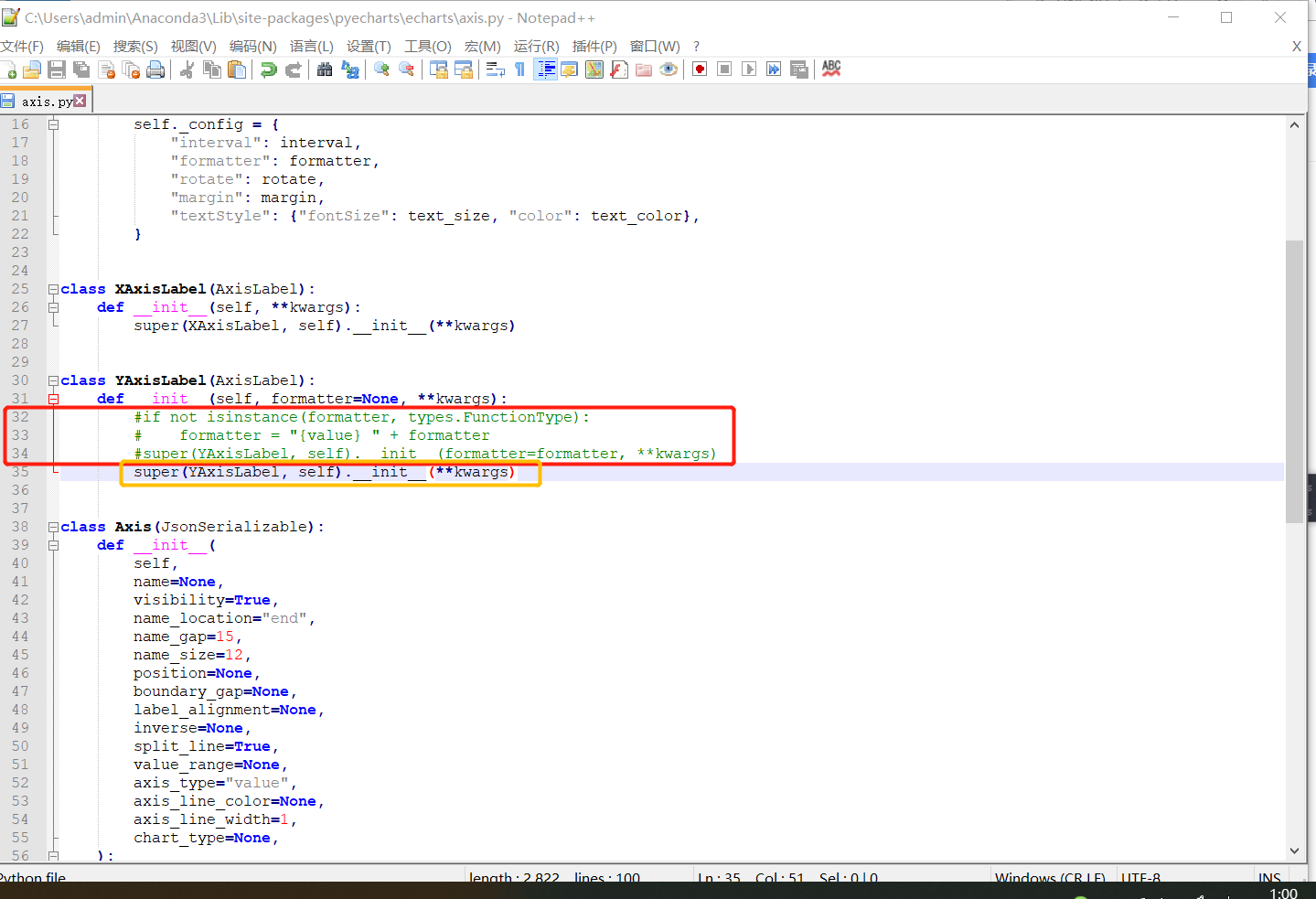Open the 设置(T) menu
Screen dimensions: 1316x899
pyautogui.click(x=369, y=47)
